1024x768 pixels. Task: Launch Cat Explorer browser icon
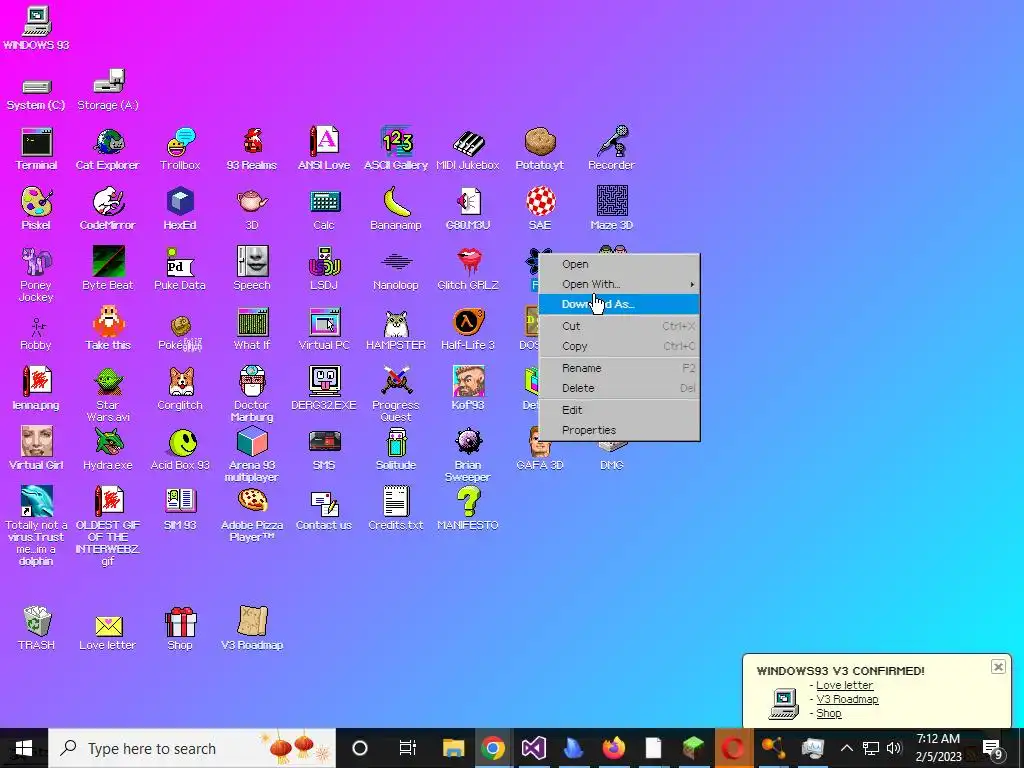pyautogui.click(x=108, y=149)
